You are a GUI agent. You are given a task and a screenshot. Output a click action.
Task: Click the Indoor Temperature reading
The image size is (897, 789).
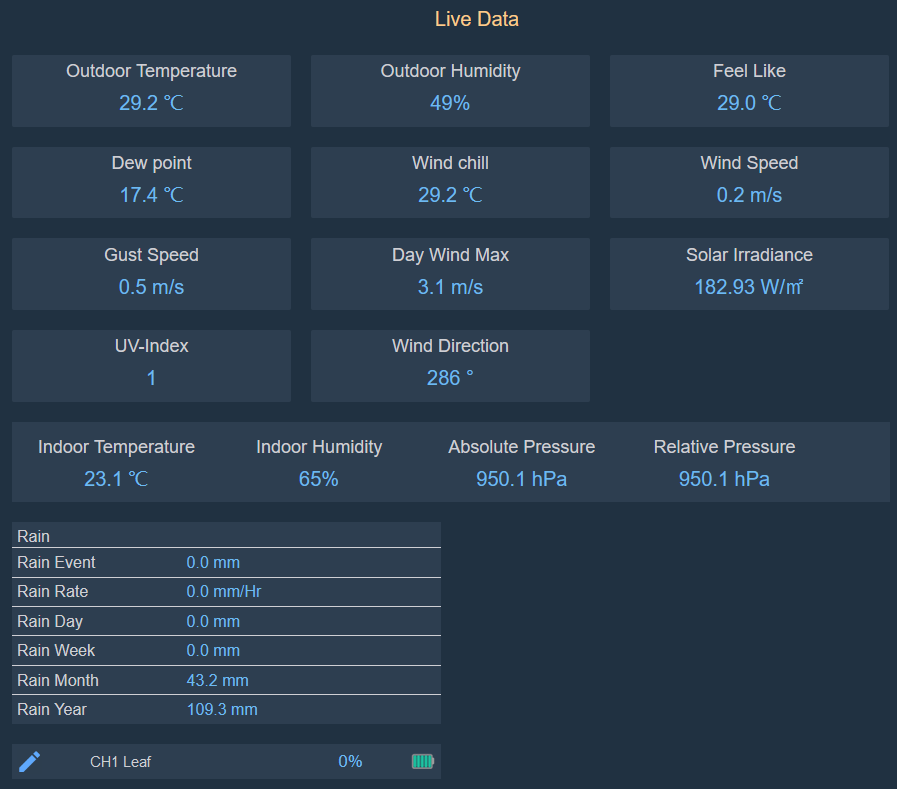coord(116,479)
